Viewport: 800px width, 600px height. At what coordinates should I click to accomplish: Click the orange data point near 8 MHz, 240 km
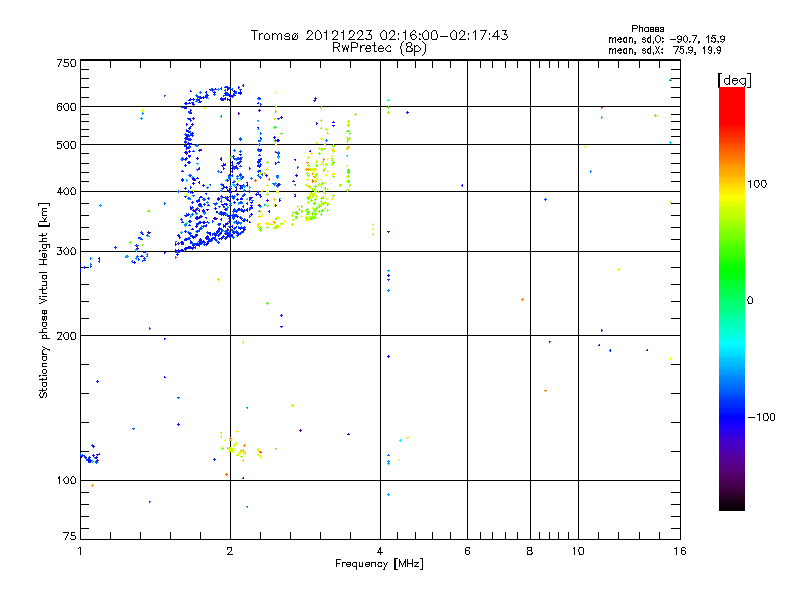(x=522, y=299)
